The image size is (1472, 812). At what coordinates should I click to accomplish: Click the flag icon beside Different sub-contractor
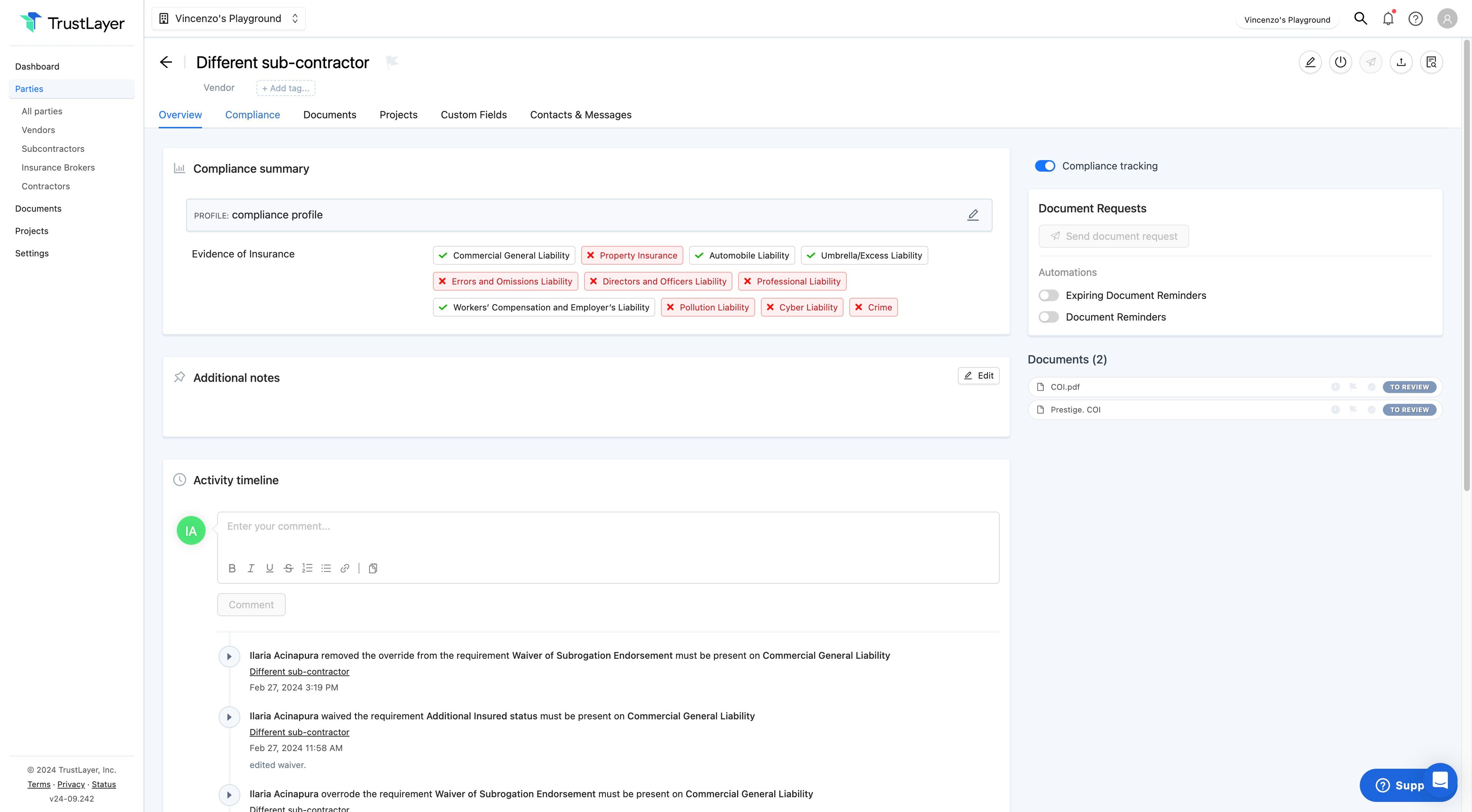click(392, 62)
